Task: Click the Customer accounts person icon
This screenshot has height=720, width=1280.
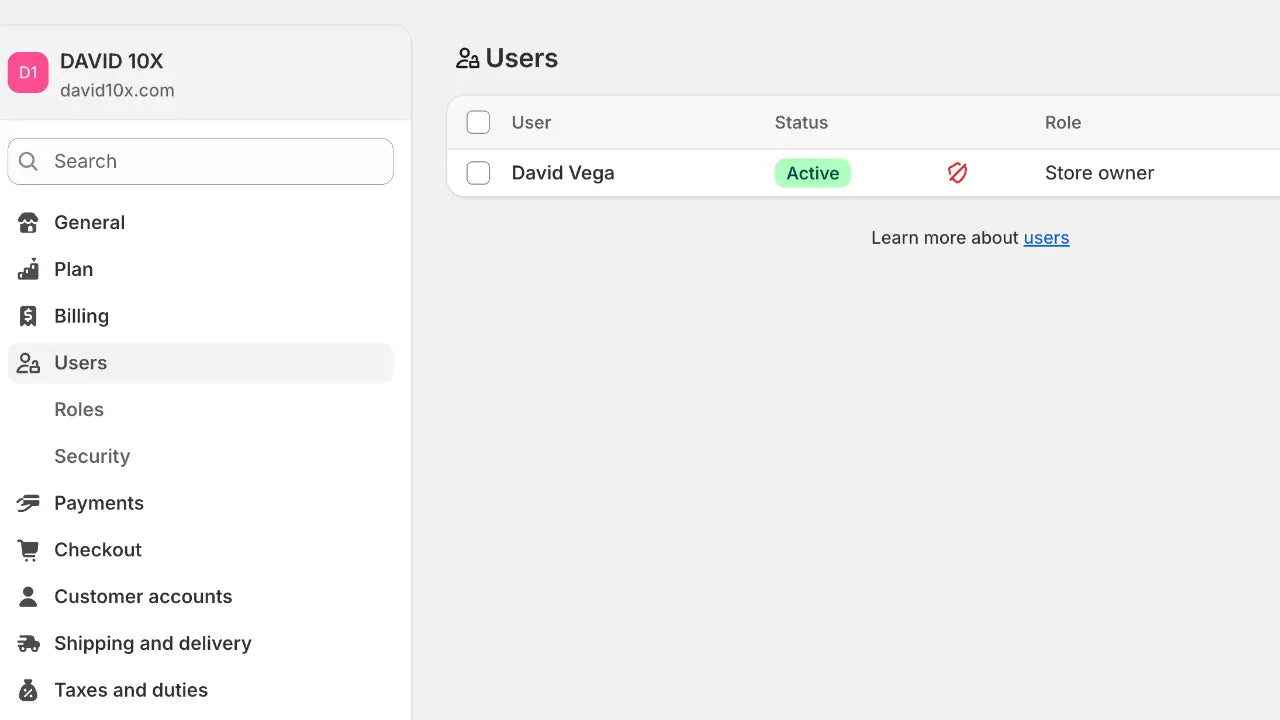Action: [28, 597]
